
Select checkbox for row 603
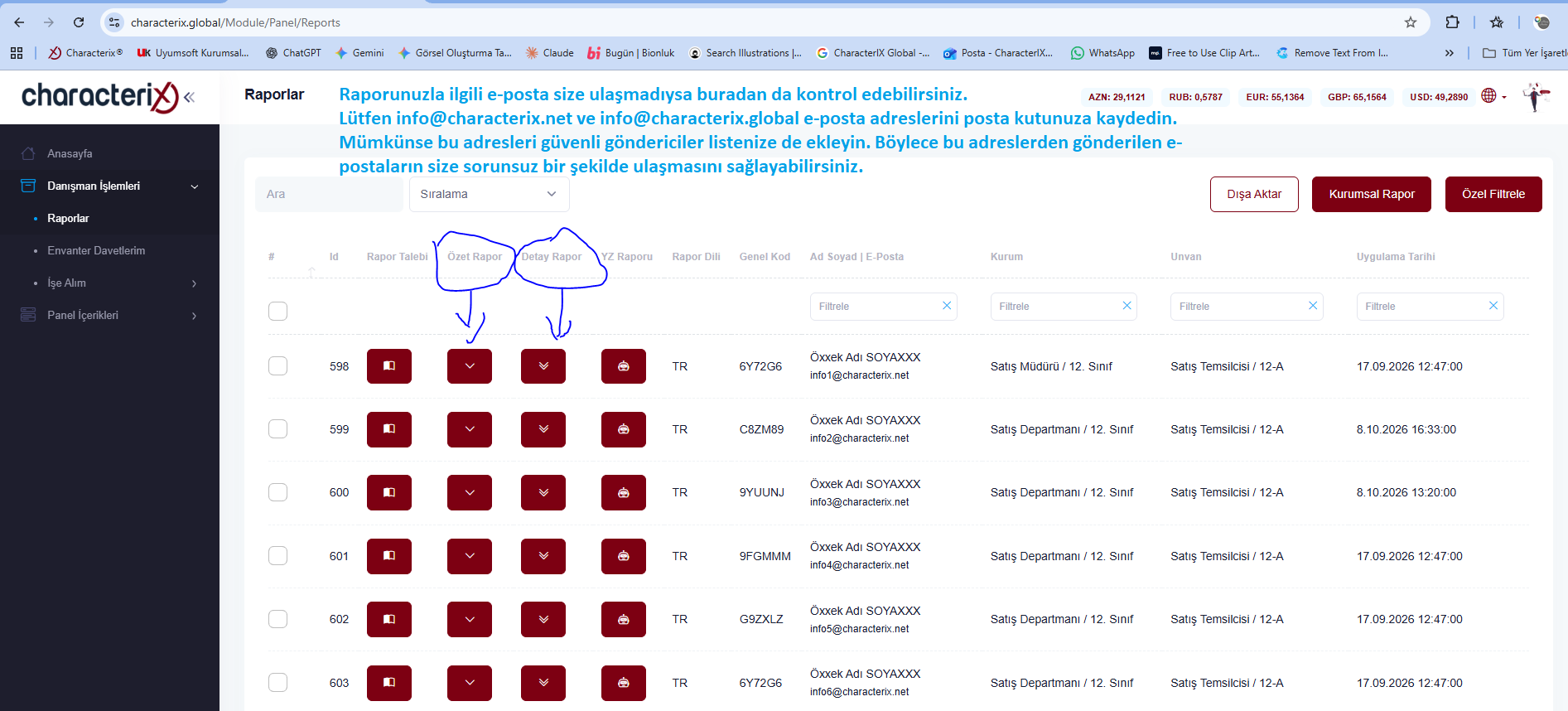[278, 682]
